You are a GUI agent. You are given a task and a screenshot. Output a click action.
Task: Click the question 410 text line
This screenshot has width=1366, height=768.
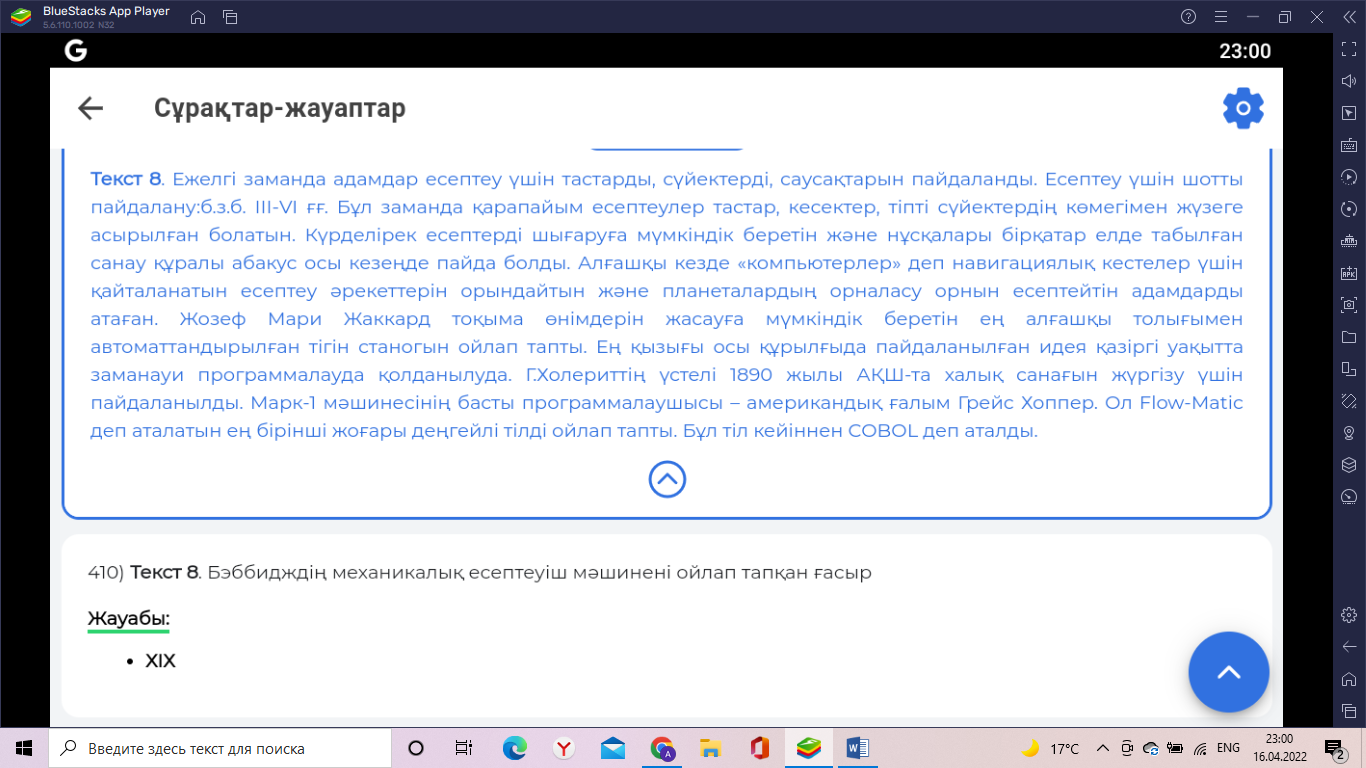480,573
